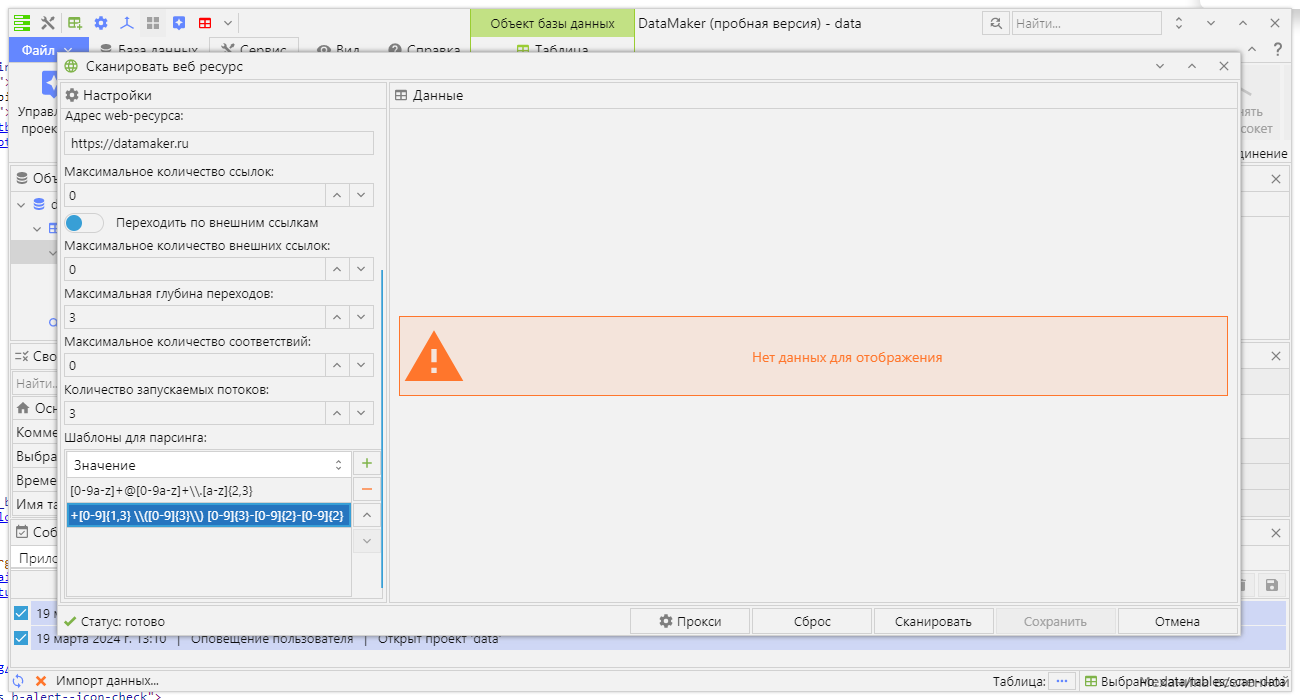The image size is (1300, 700).
Task: Toggle the first 19 марта event checkbox
Action: [x=21, y=613]
